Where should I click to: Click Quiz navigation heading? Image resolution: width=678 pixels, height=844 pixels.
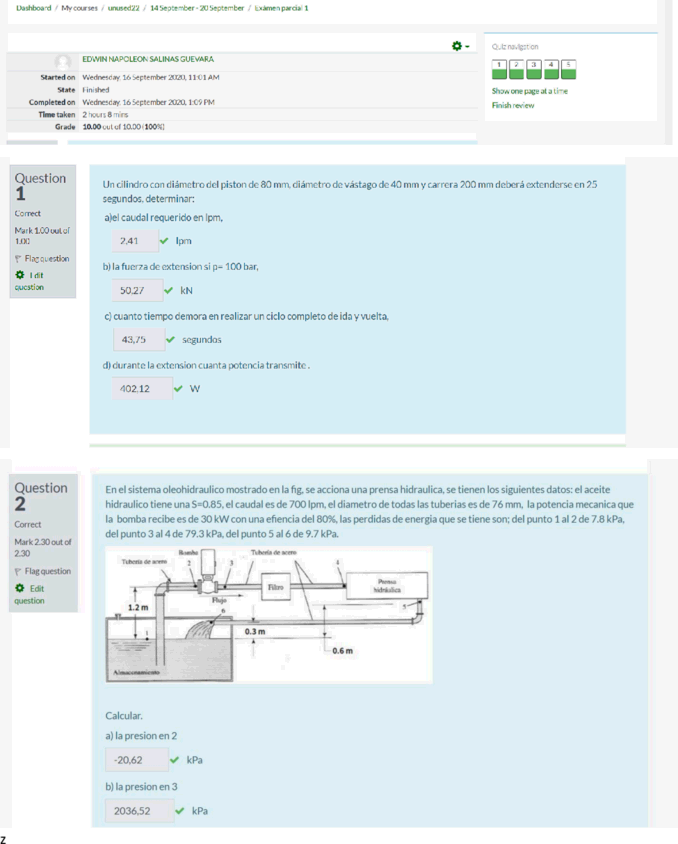click(515, 47)
